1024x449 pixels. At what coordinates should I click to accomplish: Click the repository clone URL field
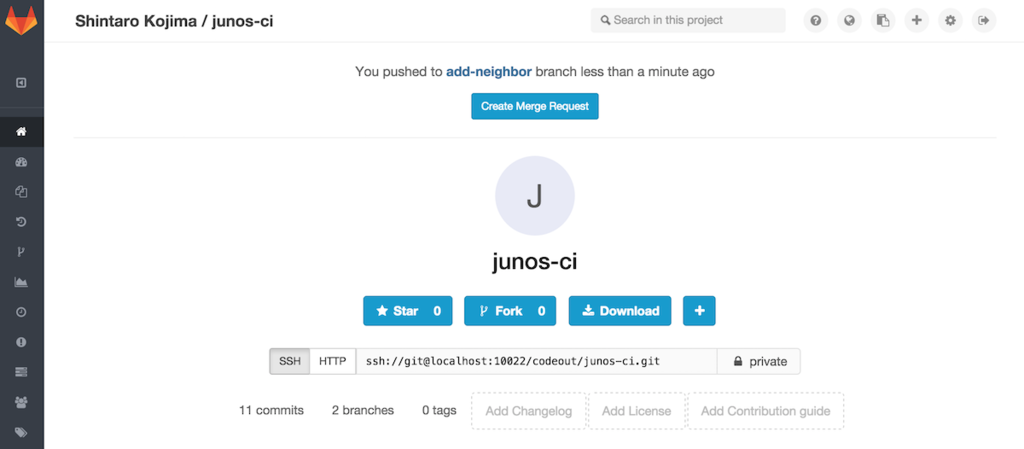536,361
